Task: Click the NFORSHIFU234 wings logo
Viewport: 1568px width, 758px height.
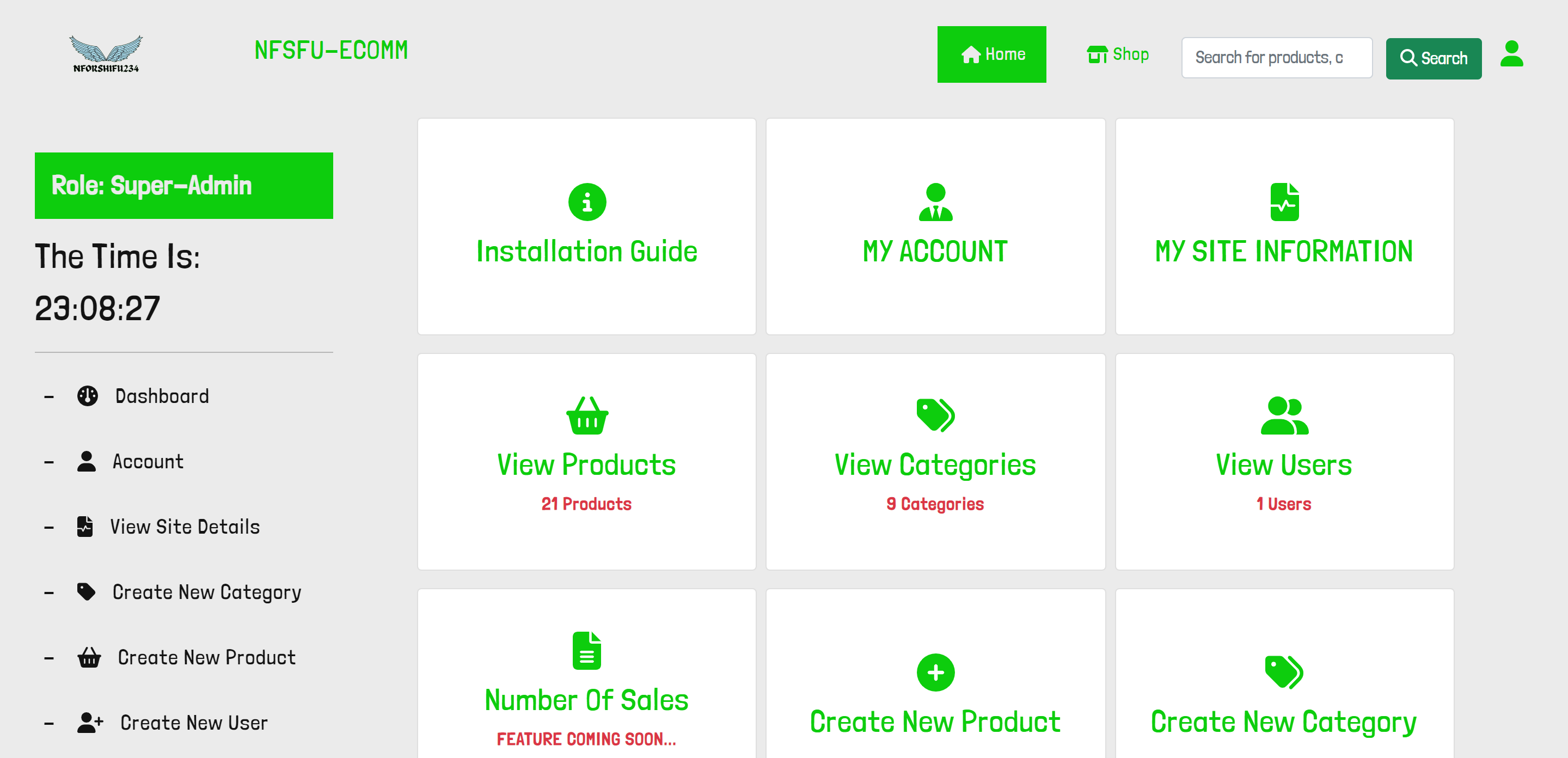Action: tap(106, 53)
